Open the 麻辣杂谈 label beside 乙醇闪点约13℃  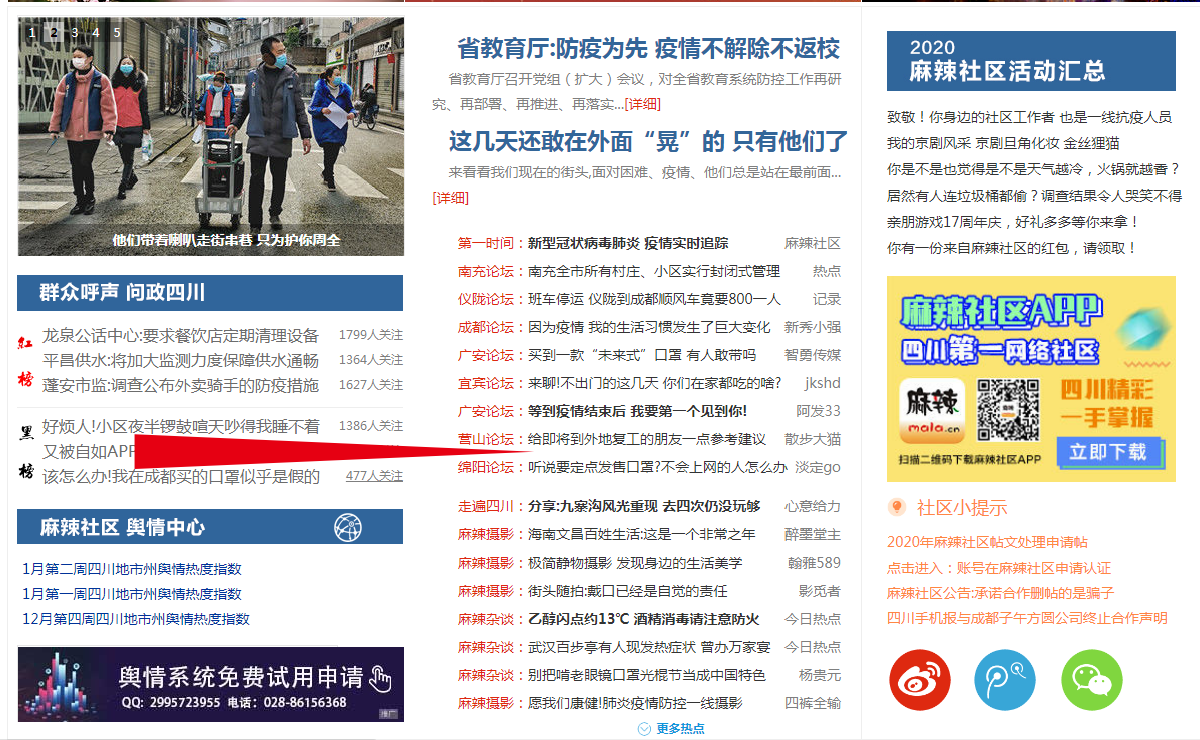485,619
